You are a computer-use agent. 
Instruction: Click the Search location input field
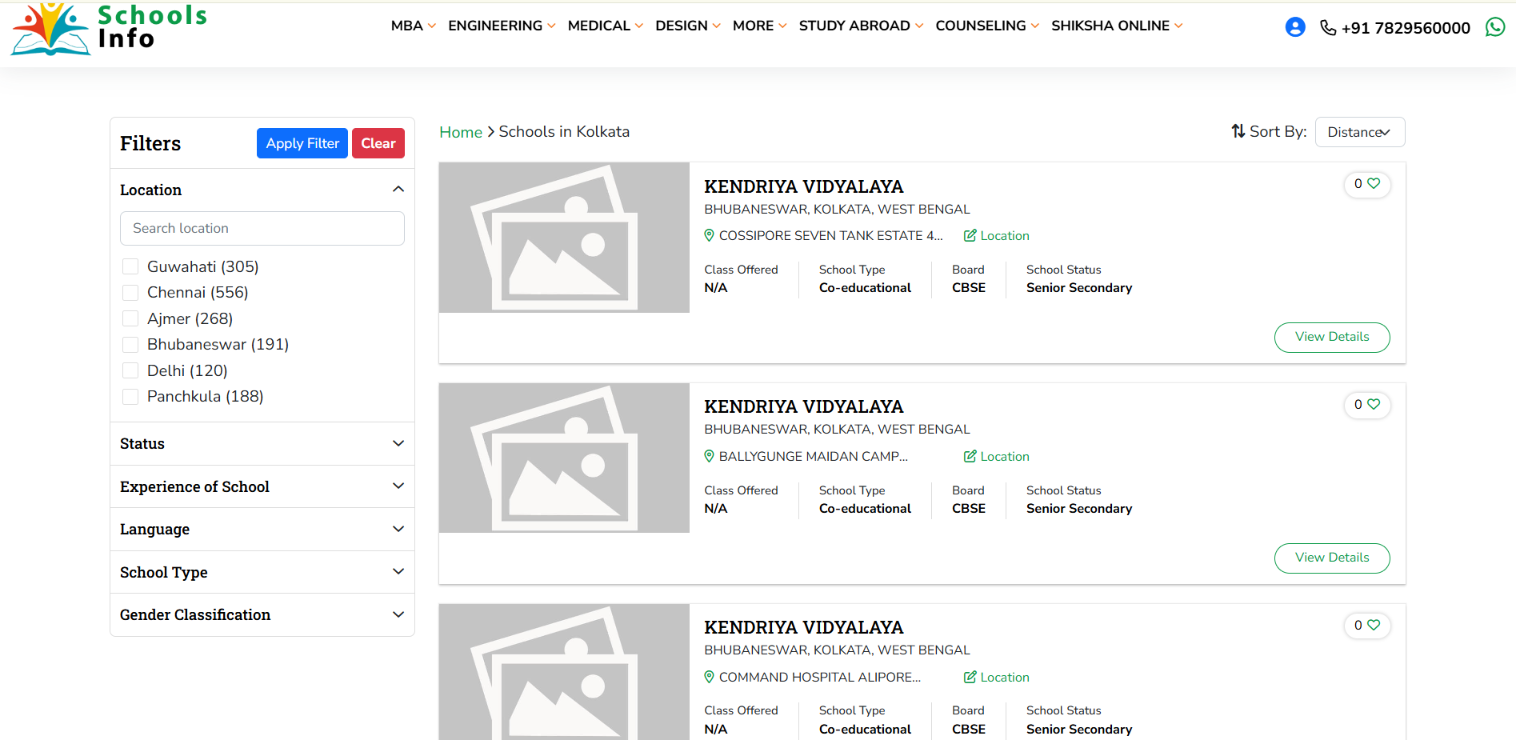tap(262, 228)
